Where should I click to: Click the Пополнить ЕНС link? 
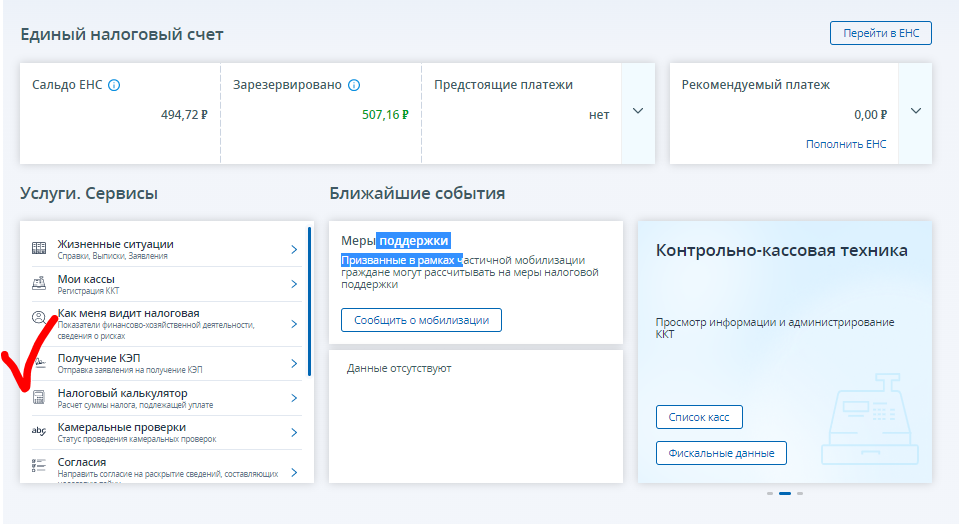[x=846, y=144]
